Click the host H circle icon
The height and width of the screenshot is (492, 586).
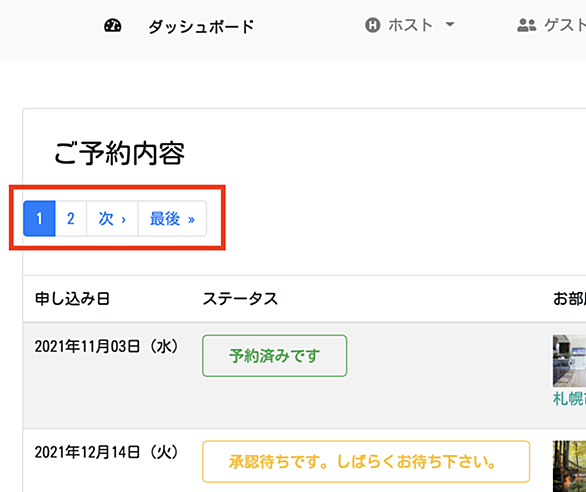(x=373, y=25)
